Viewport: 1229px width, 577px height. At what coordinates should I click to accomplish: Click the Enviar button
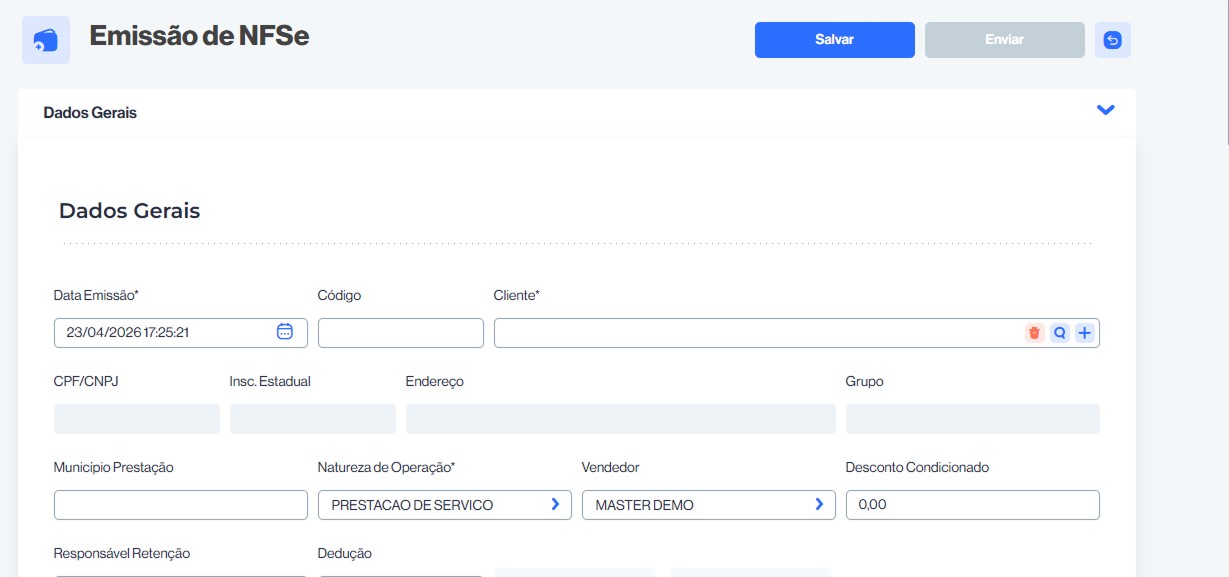click(1005, 40)
